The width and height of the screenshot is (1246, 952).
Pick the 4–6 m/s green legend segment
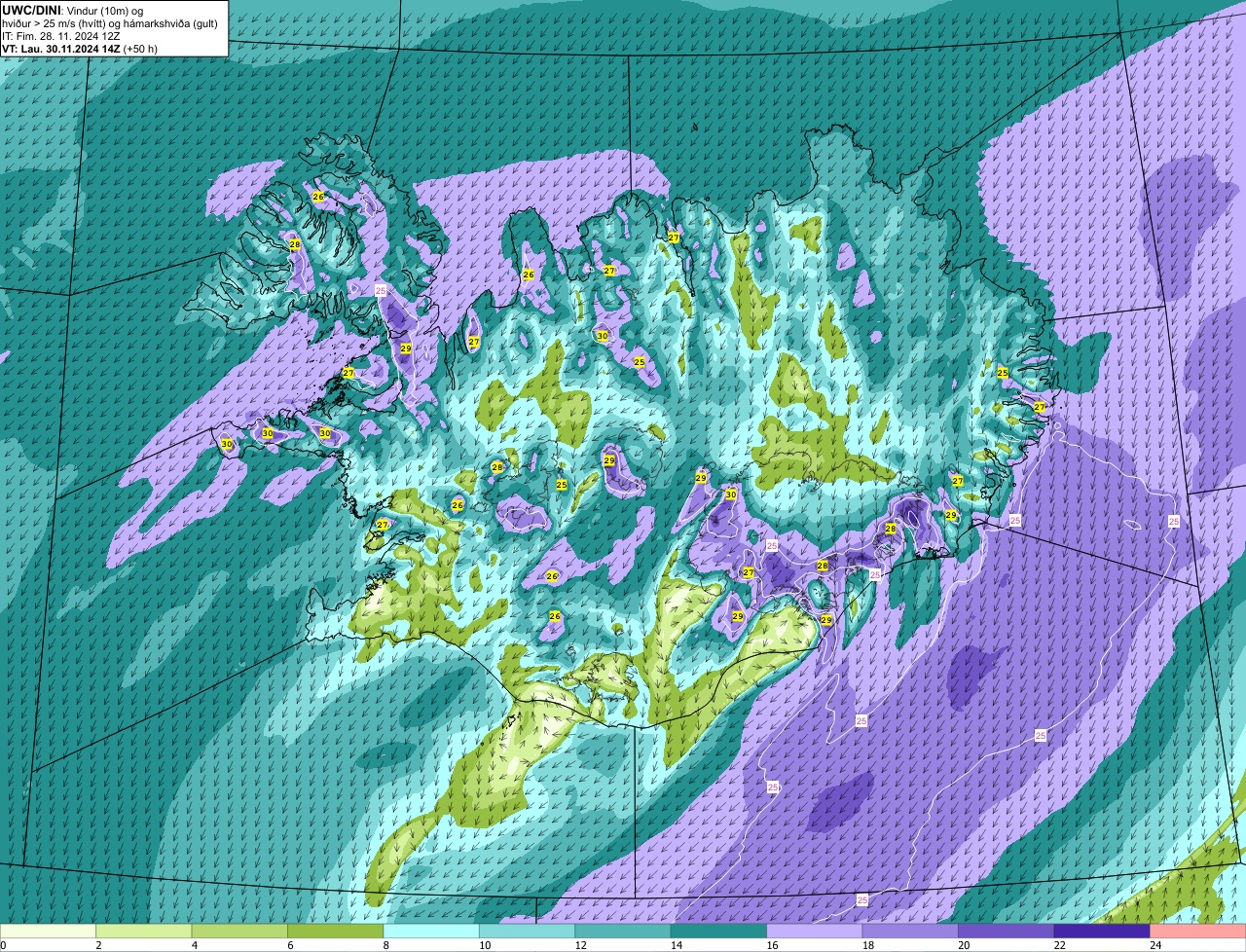[x=239, y=931]
